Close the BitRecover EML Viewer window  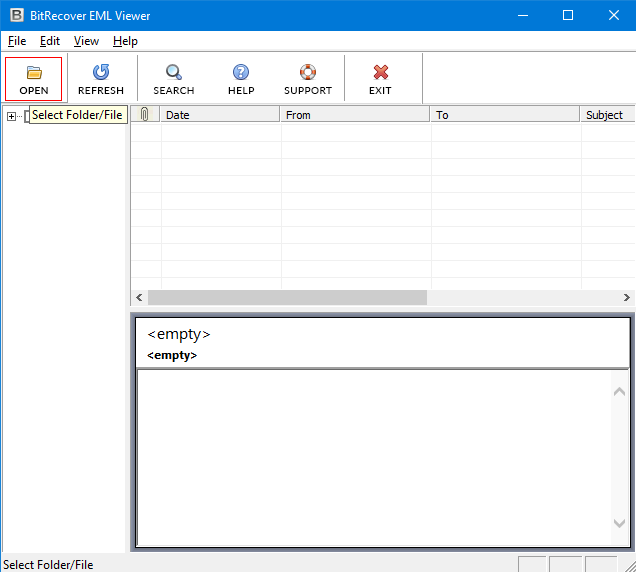coord(614,15)
